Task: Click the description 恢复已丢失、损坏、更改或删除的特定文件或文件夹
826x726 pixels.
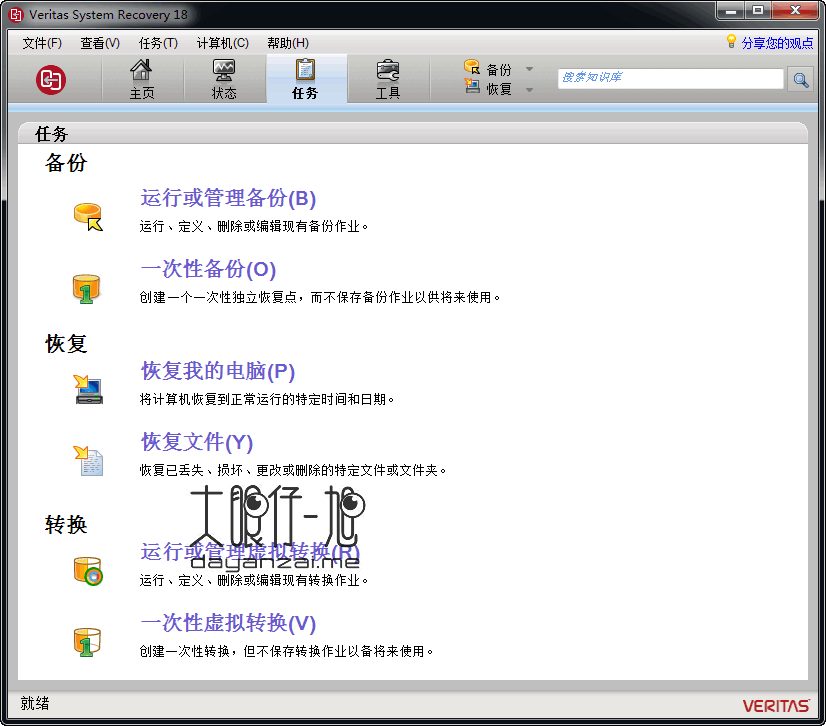Action: 293,470
